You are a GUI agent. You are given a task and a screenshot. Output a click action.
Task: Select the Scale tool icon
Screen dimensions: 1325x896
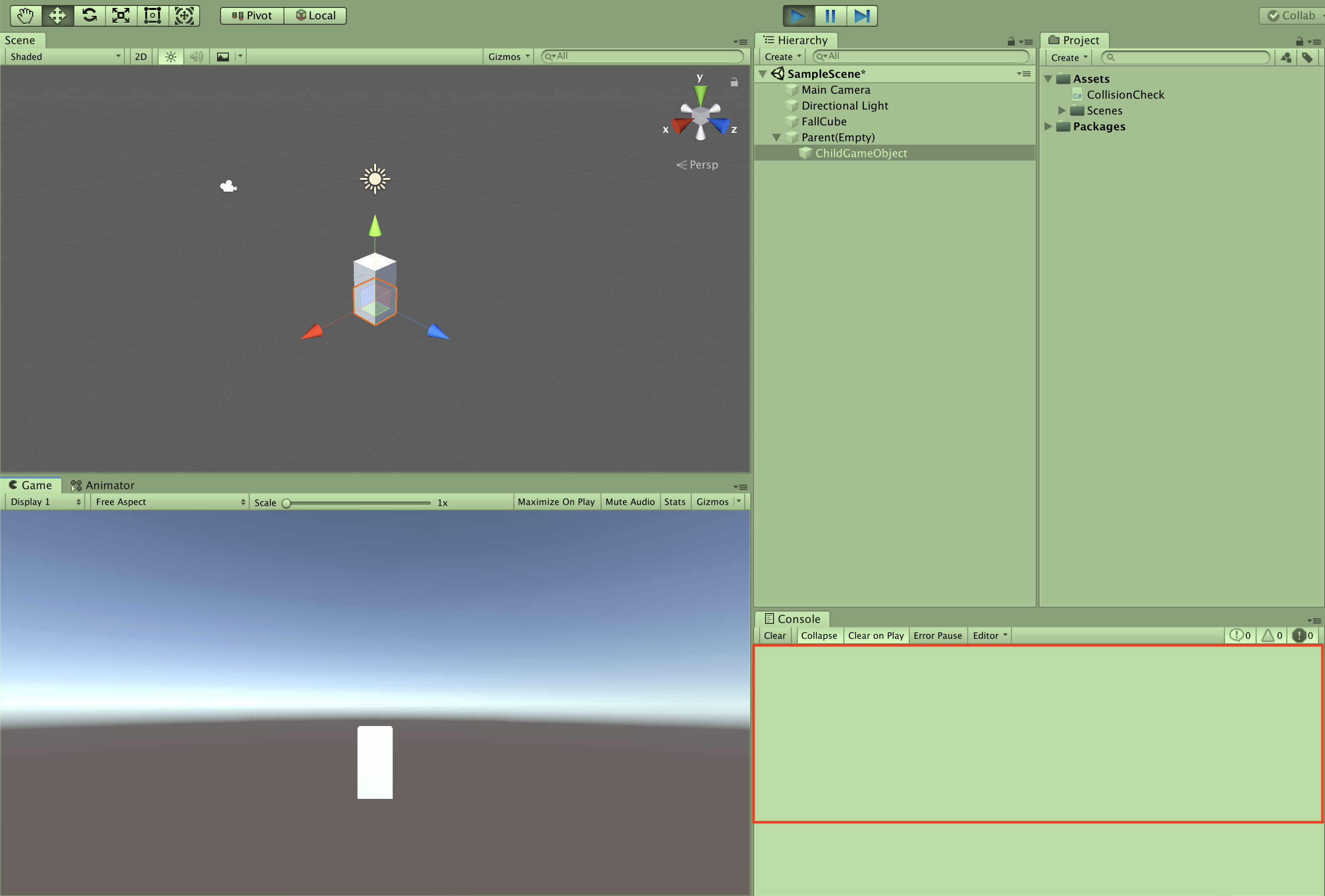(x=123, y=15)
